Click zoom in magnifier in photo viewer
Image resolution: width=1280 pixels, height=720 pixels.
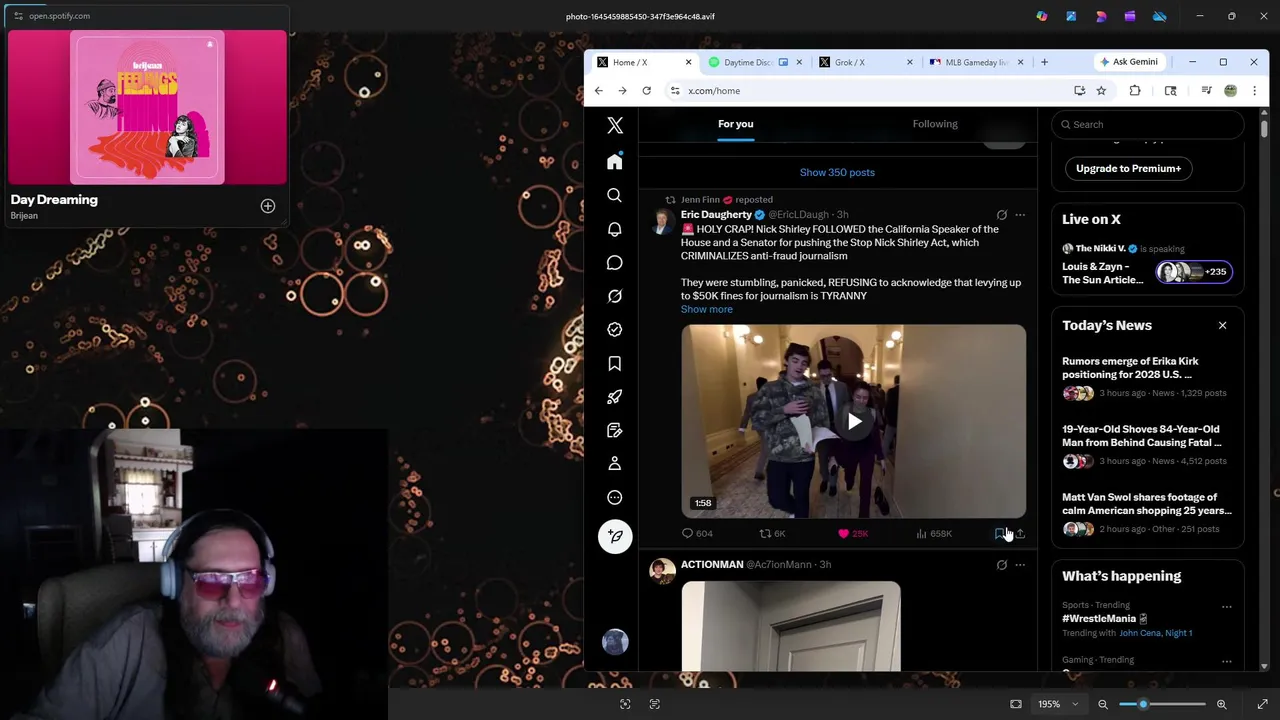click(x=1221, y=704)
